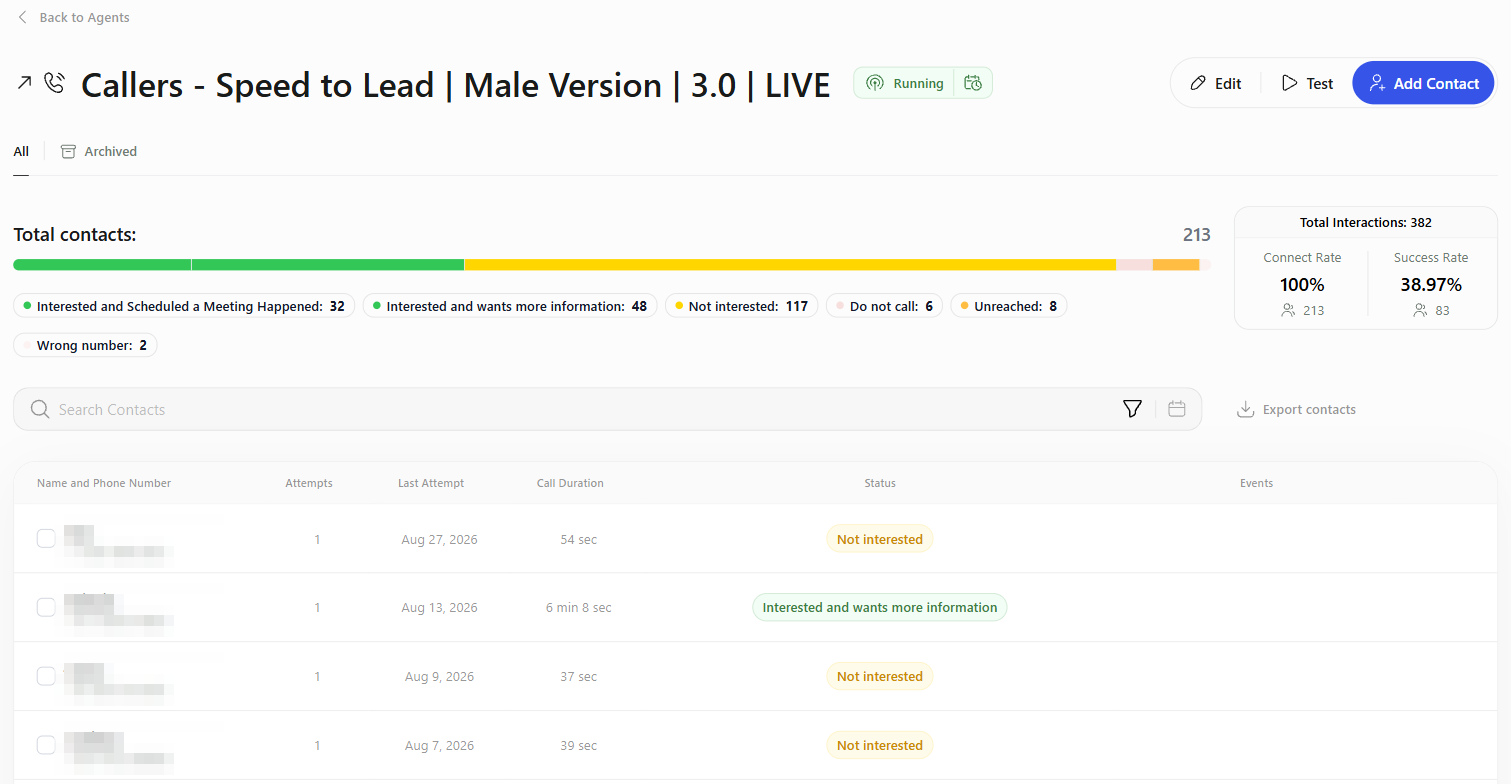This screenshot has height=784, width=1511.
Task: Click the orange Unreached segment of contacts bar
Action: click(x=1176, y=264)
